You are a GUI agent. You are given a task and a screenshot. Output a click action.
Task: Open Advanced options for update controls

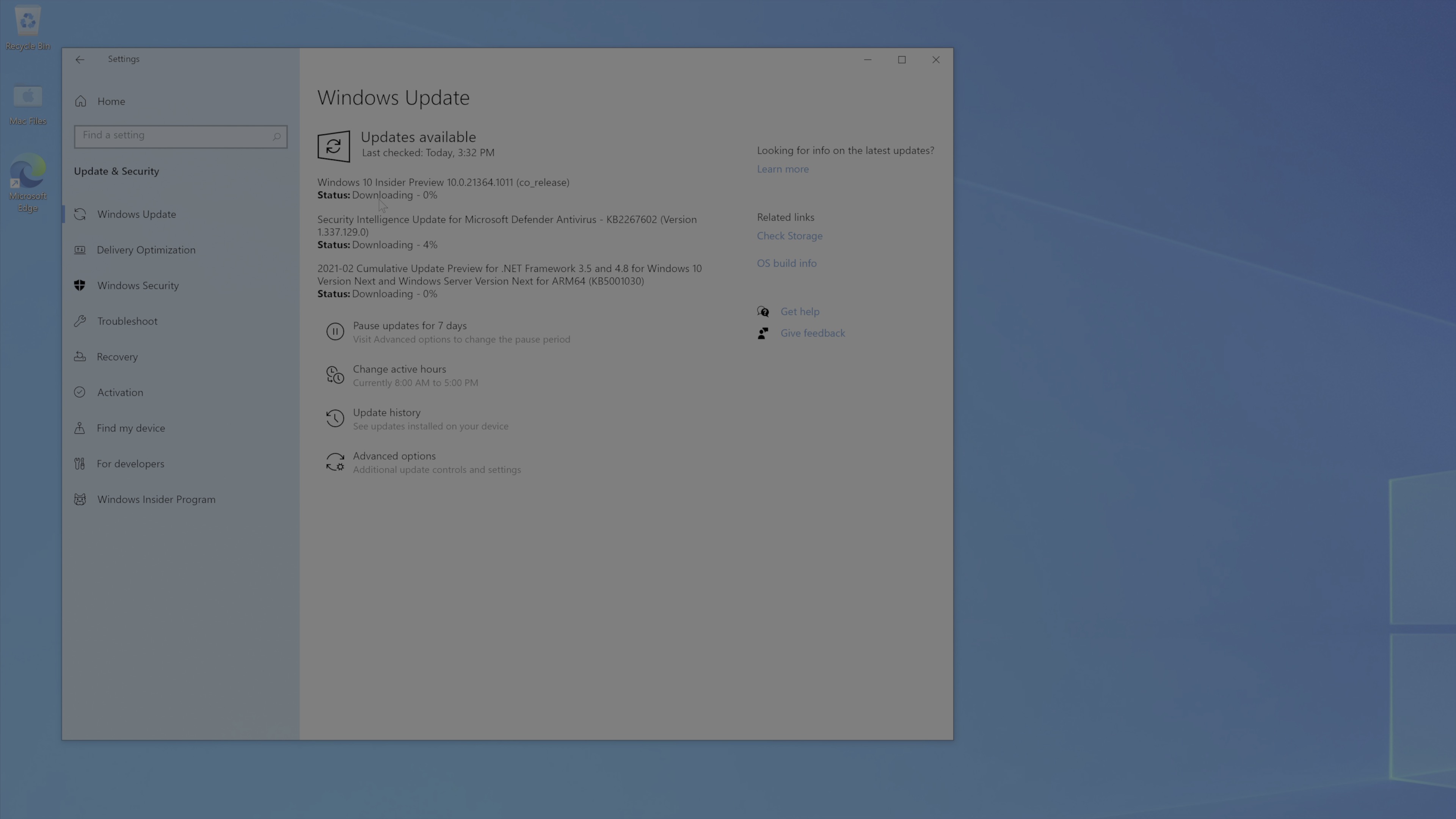(394, 455)
